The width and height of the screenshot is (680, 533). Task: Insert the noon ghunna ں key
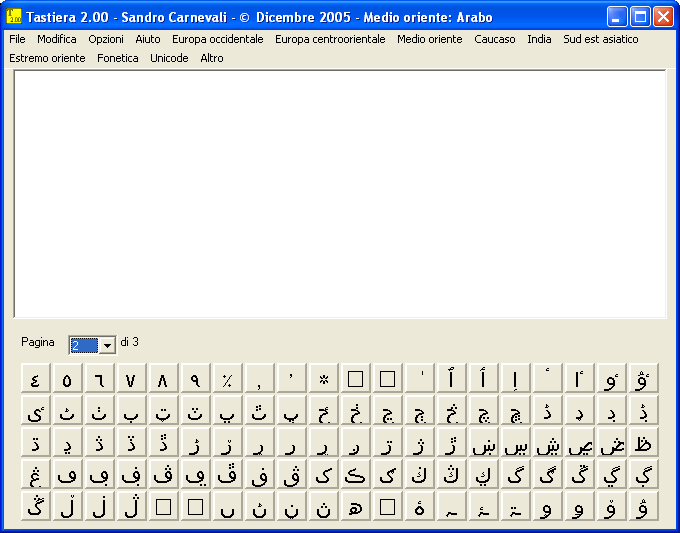tap(228, 506)
